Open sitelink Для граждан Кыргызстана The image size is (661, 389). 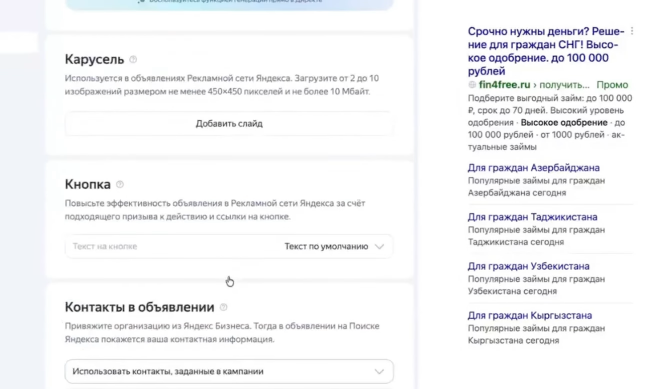coord(529,315)
